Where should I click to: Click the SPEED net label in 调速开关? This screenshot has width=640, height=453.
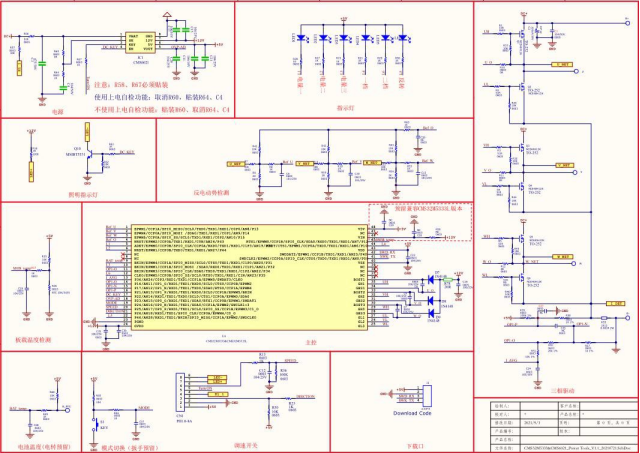pos(290,361)
